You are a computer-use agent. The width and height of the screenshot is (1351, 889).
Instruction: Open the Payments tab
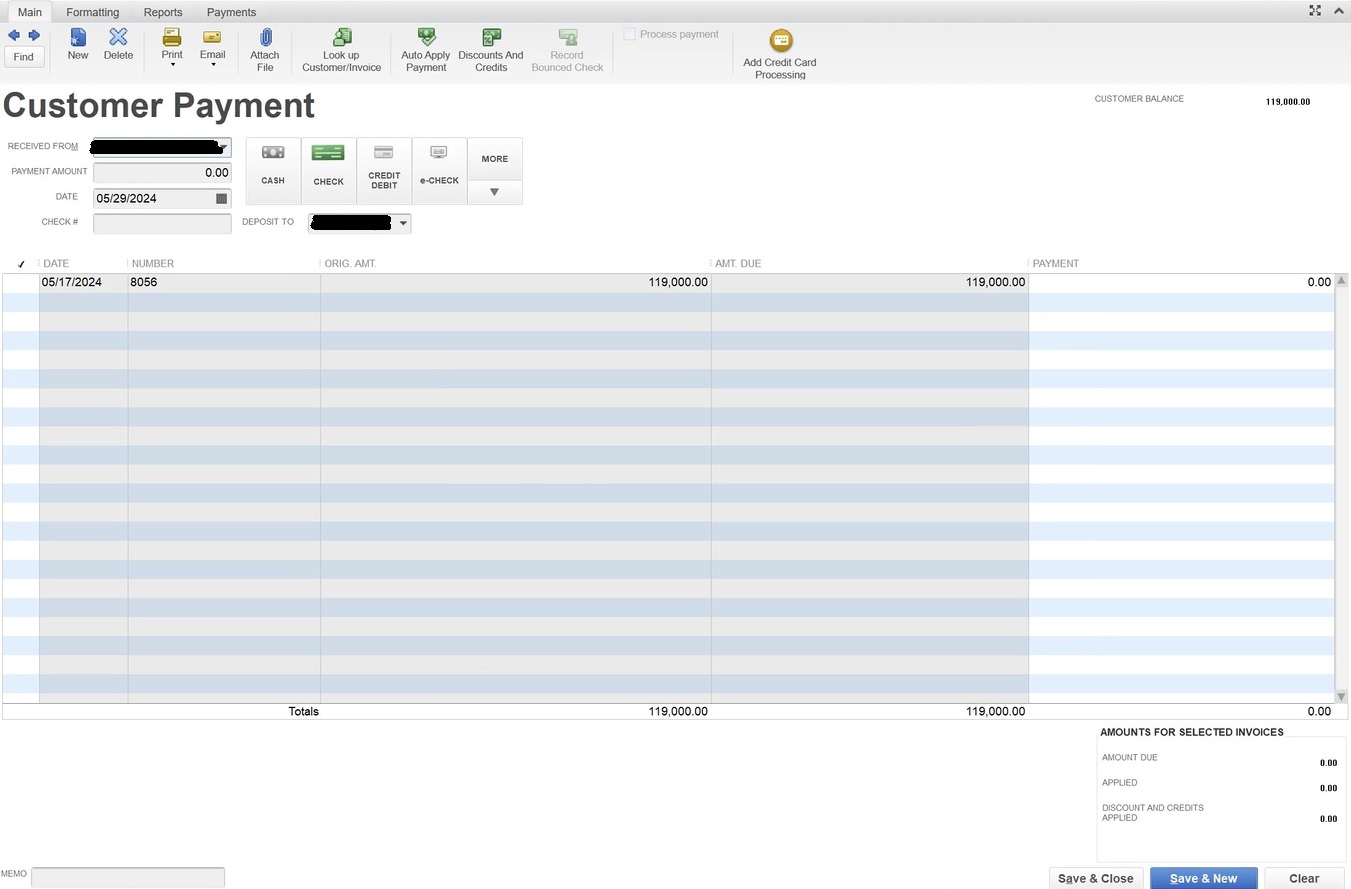231,12
